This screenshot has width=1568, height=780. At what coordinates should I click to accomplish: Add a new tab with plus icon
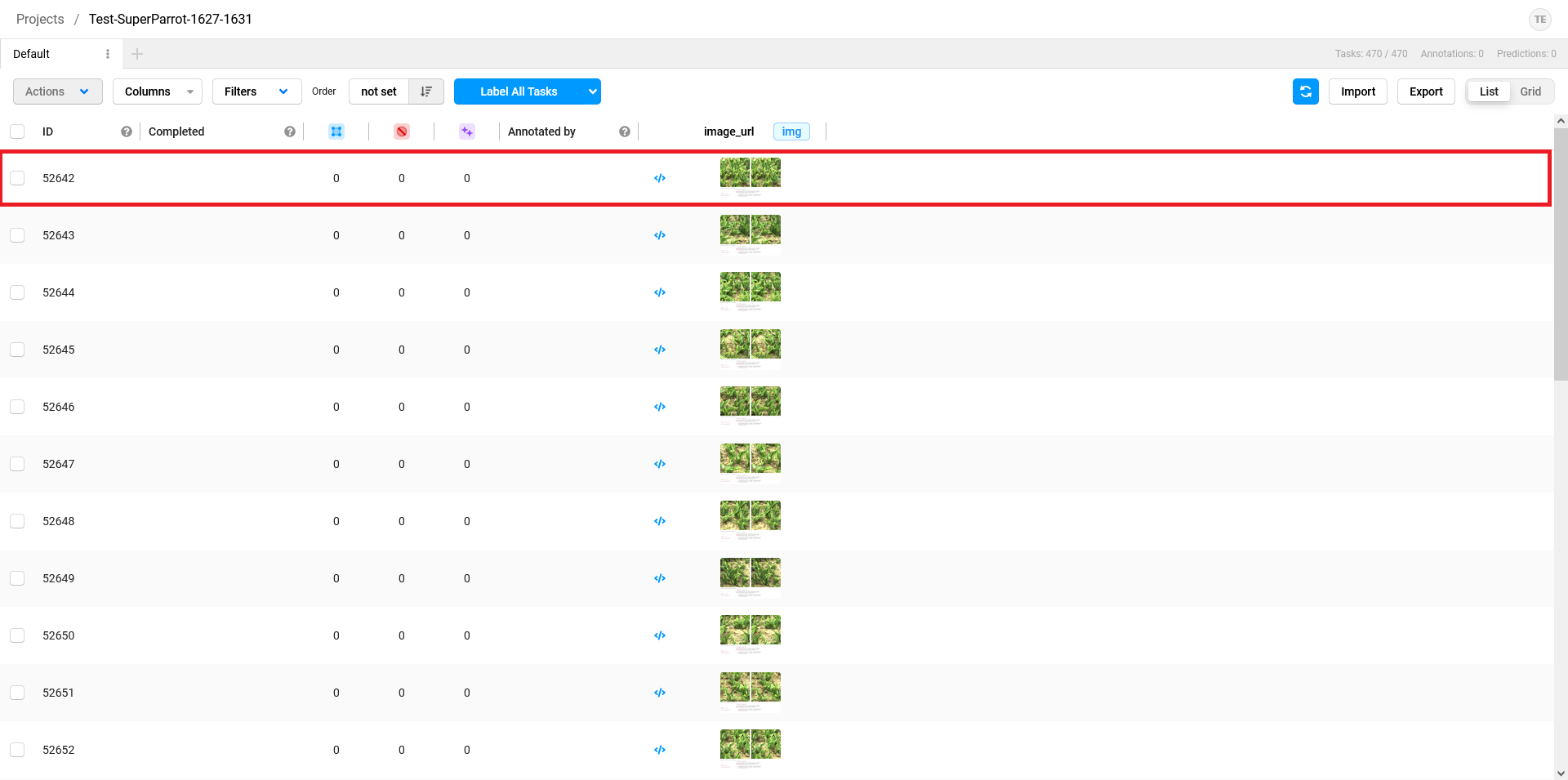[x=137, y=54]
